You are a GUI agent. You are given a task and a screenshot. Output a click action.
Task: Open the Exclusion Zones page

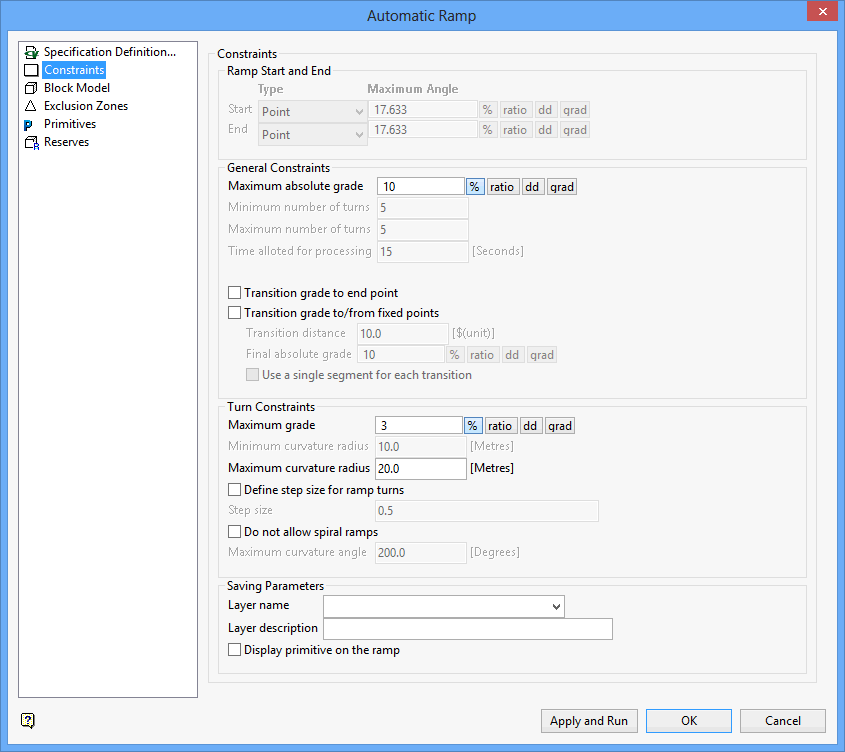click(86, 106)
